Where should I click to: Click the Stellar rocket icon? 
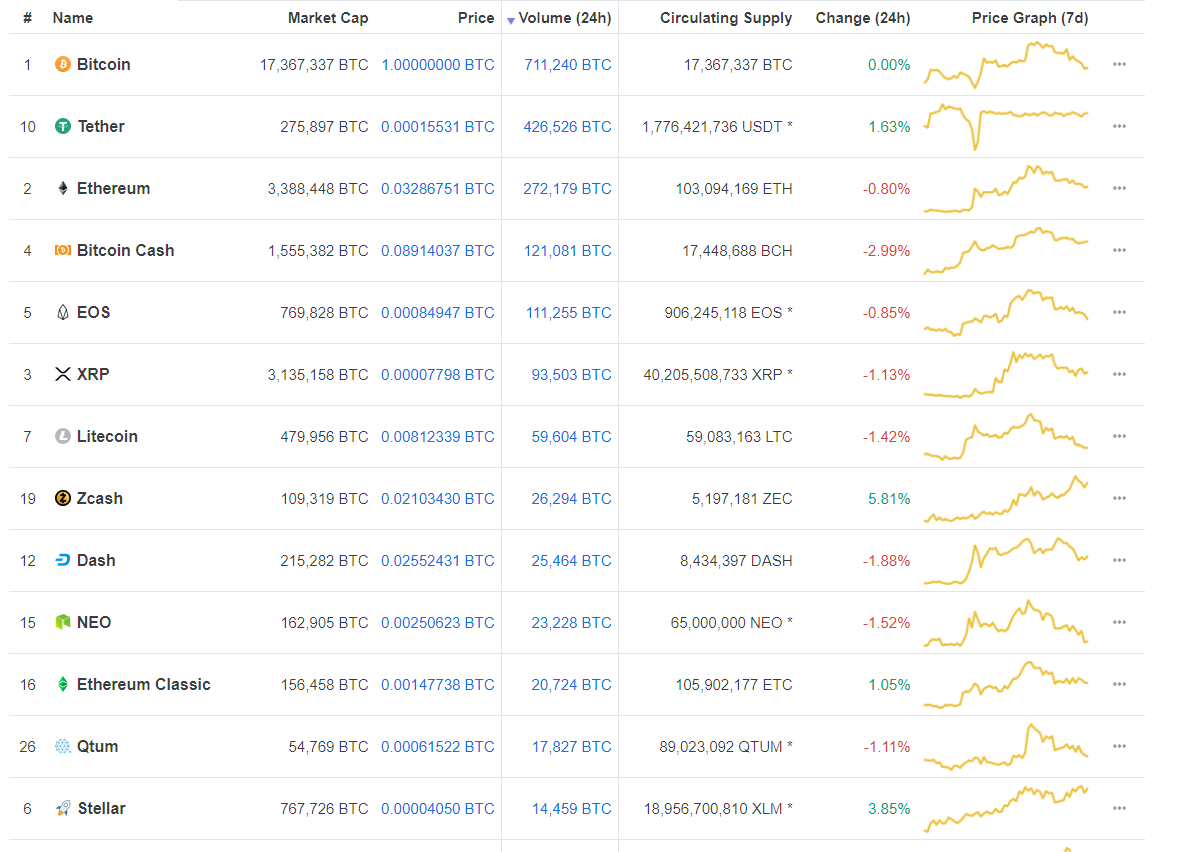pos(63,809)
